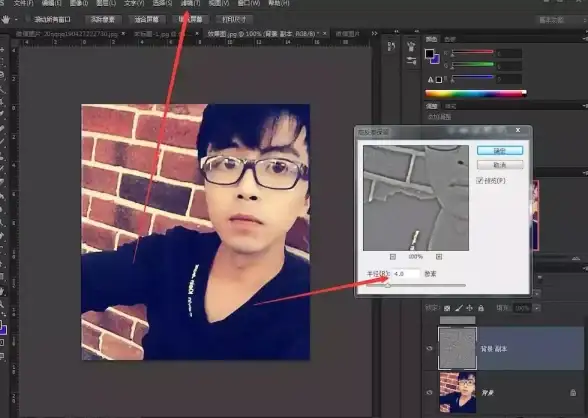Open the 视图(V) View menu
The image size is (588, 418).
[x=219, y=3]
